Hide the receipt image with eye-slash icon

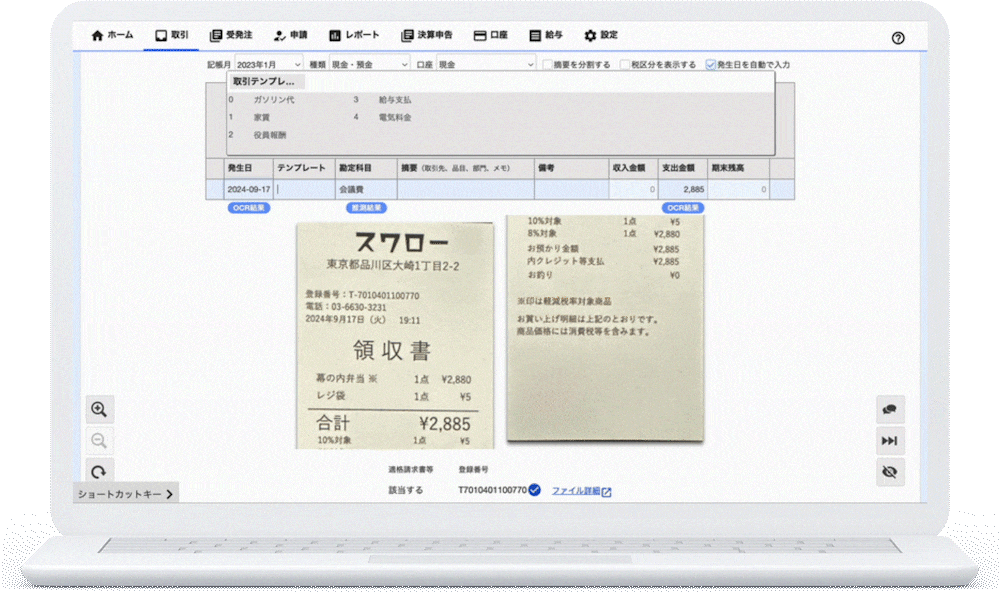890,472
